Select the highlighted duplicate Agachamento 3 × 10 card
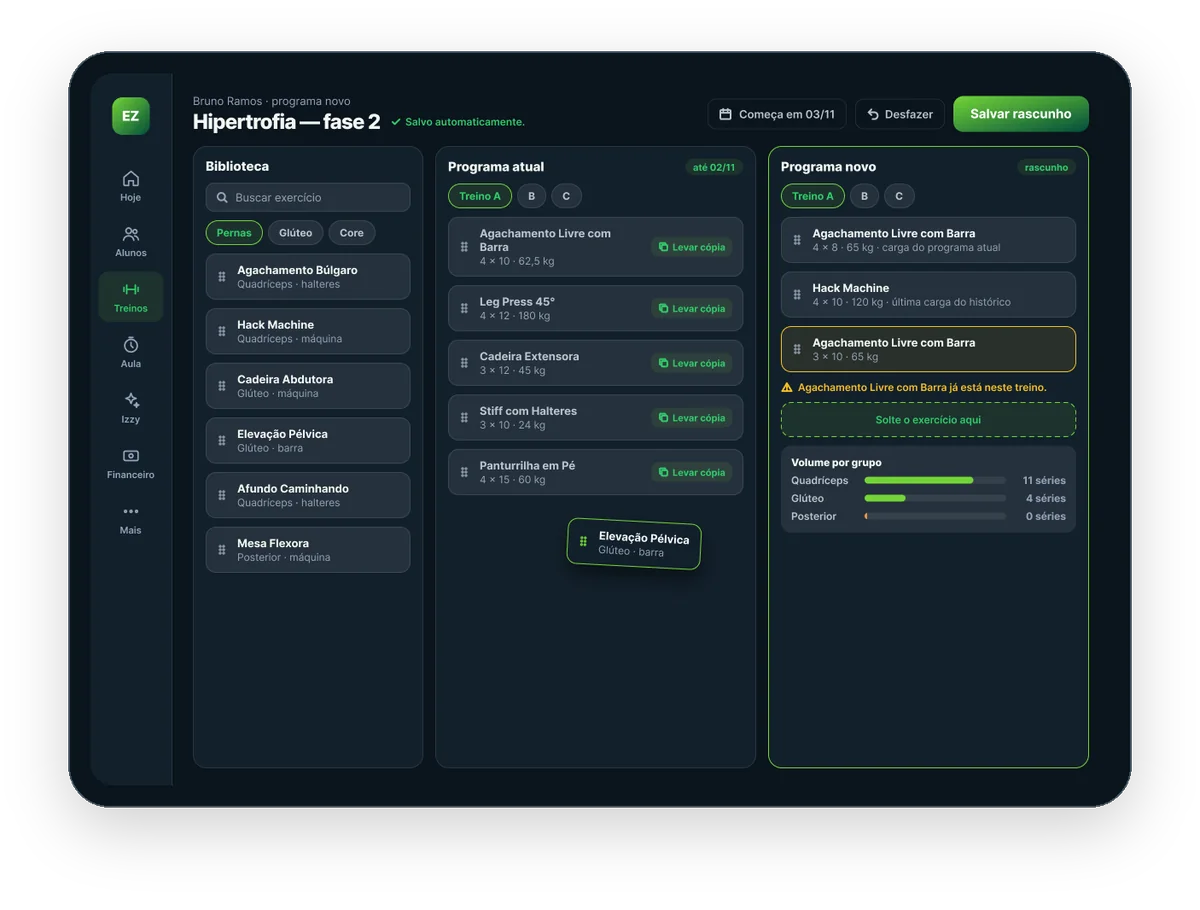The image size is (1200, 910). point(928,349)
